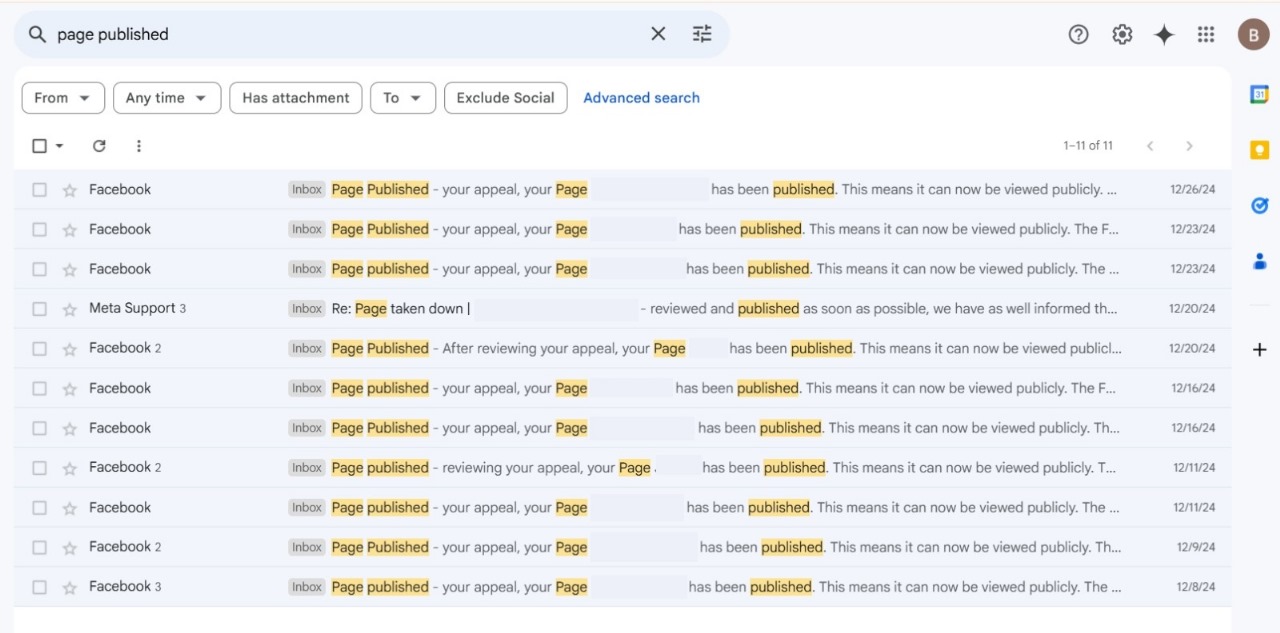Expand the select-all dropdown arrow

[59, 146]
